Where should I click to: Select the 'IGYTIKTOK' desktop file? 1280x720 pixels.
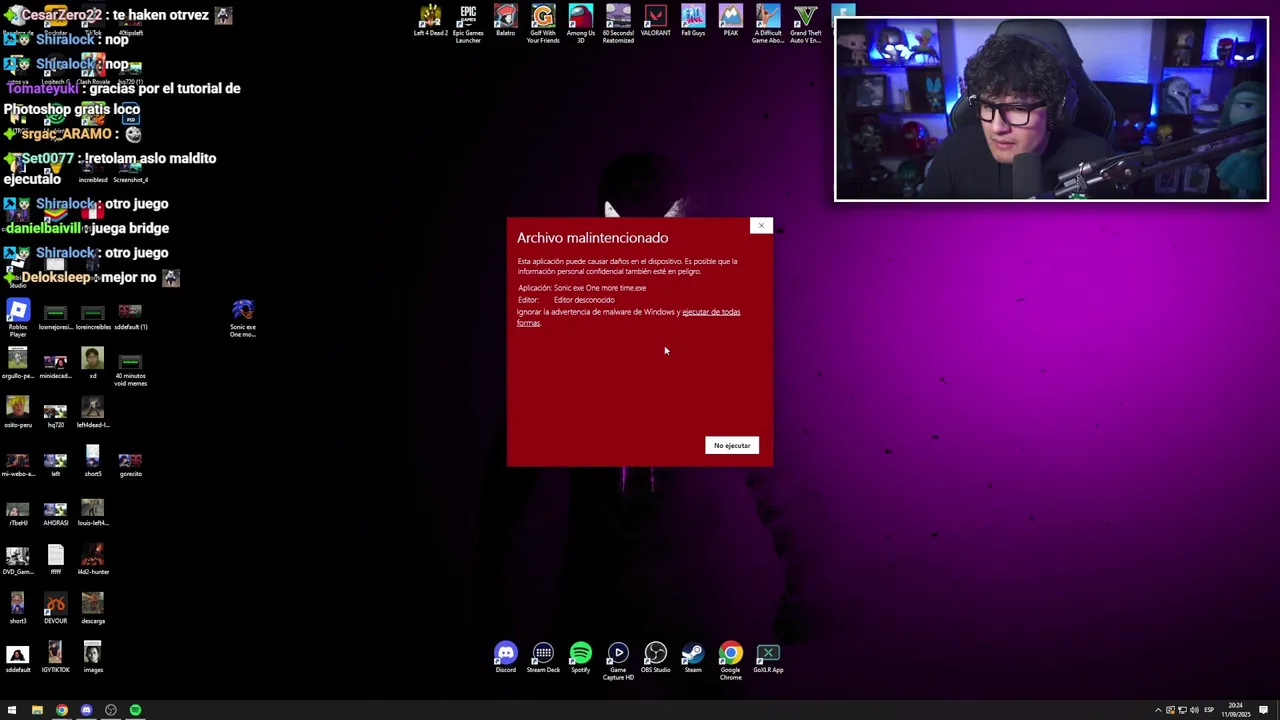click(x=55, y=658)
